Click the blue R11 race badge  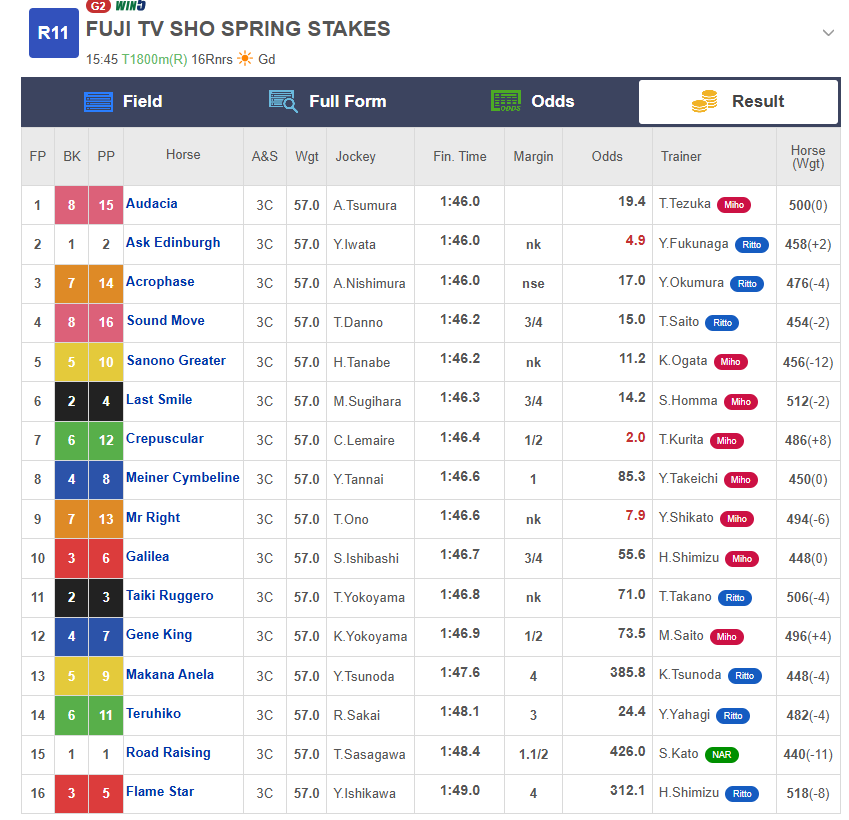pos(54,33)
